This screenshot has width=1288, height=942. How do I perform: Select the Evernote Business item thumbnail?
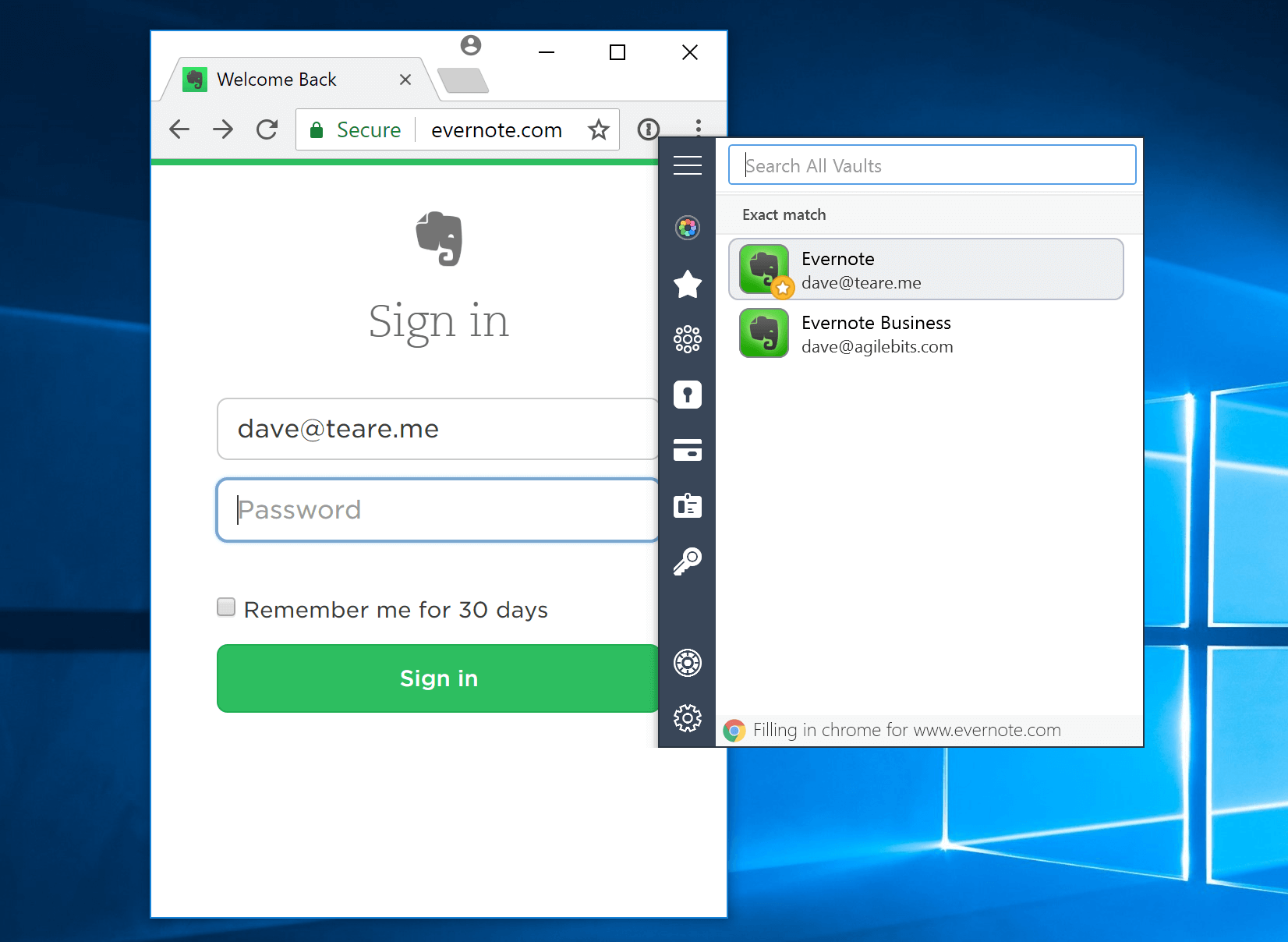point(763,334)
